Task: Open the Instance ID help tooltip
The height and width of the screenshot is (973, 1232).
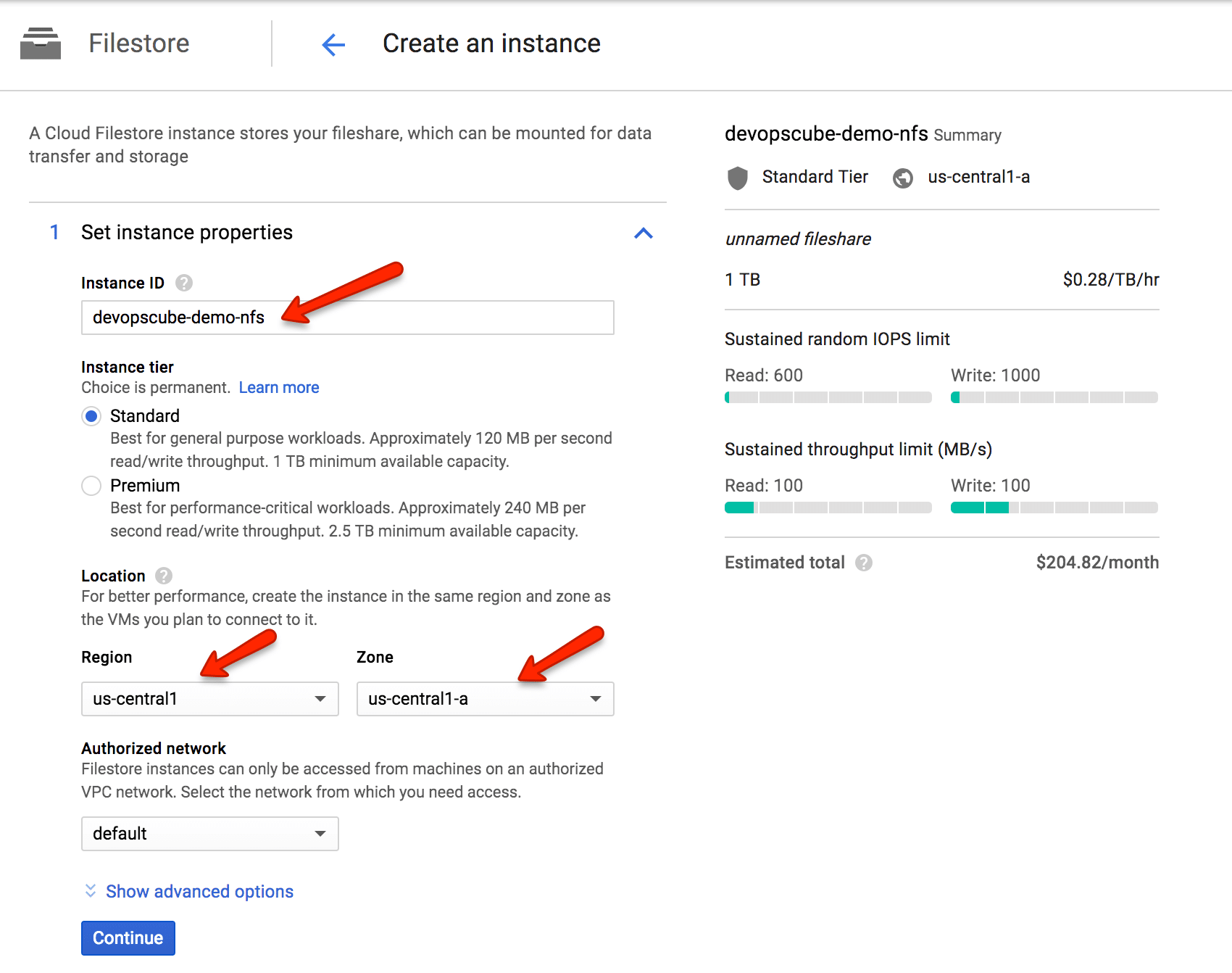Action: 183,283
